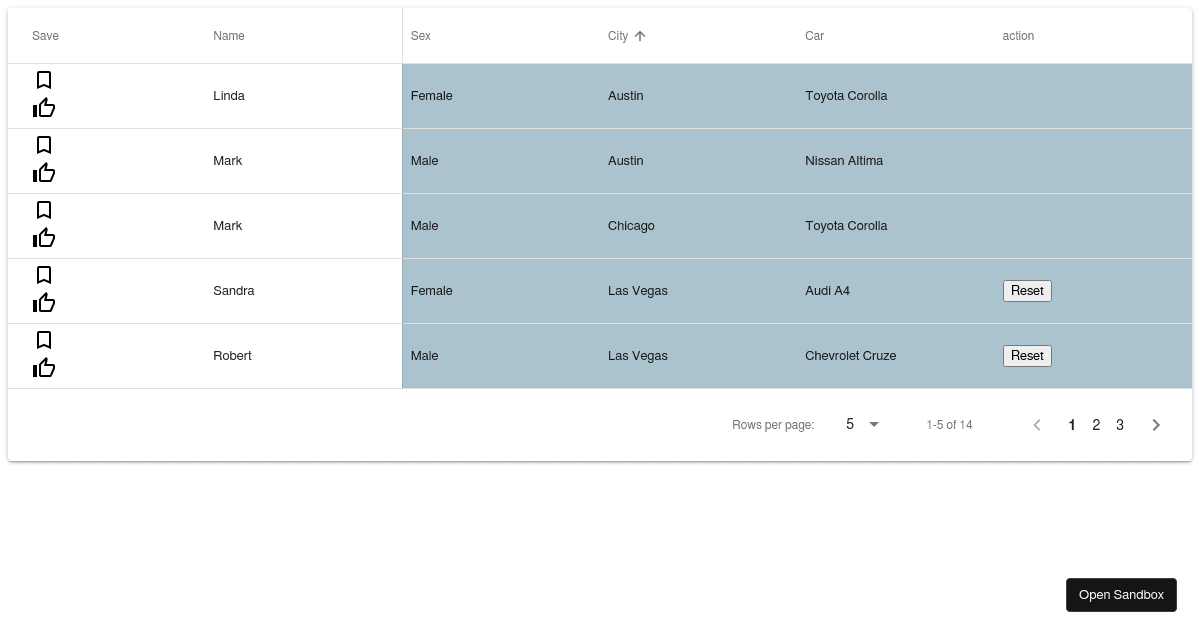The width and height of the screenshot is (1200, 630).
Task: Jump to page 3
Action: [1120, 425]
